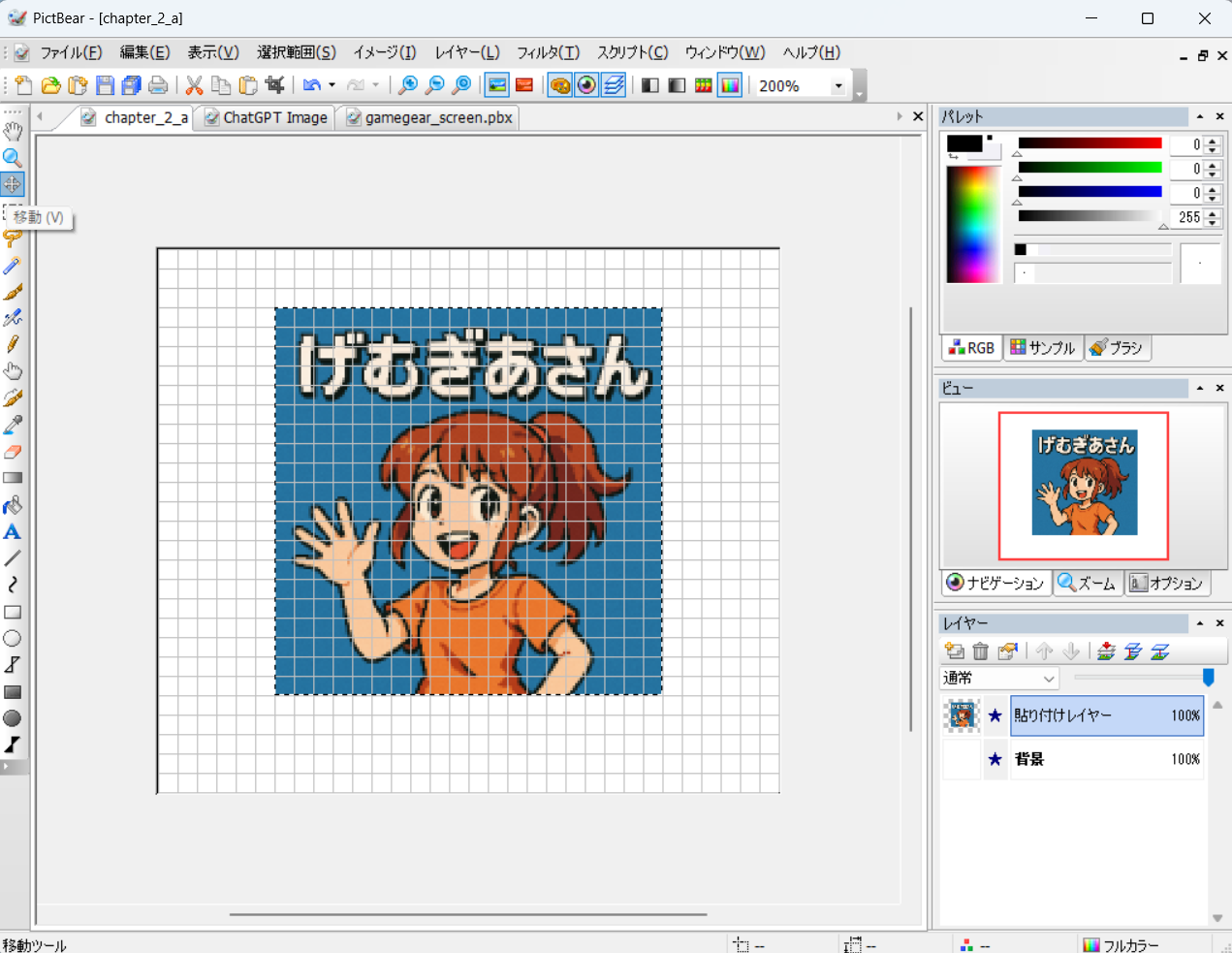Select the filled rectangle shape tool

pos(13,692)
